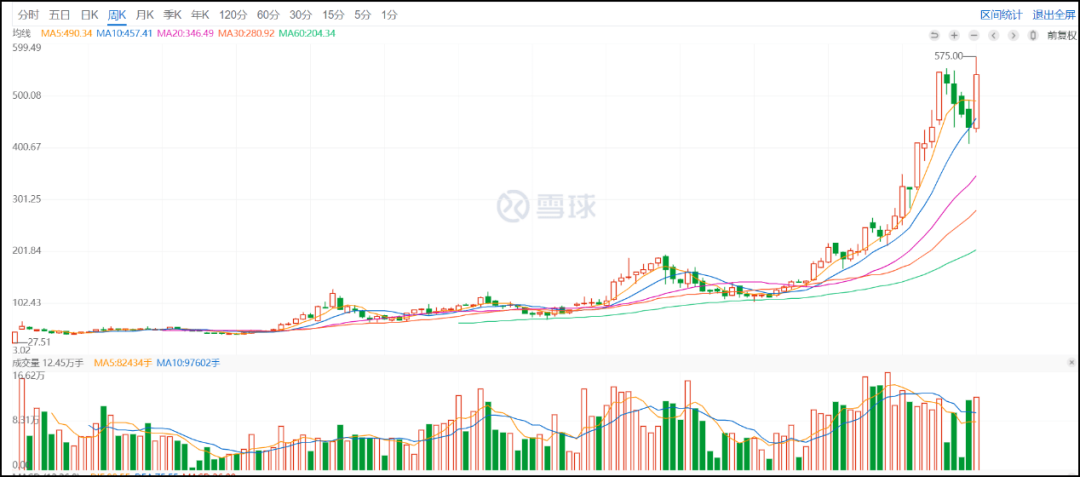Click the green MA60:204.34 legend label
This screenshot has width=1080, height=477.
(307, 34)
